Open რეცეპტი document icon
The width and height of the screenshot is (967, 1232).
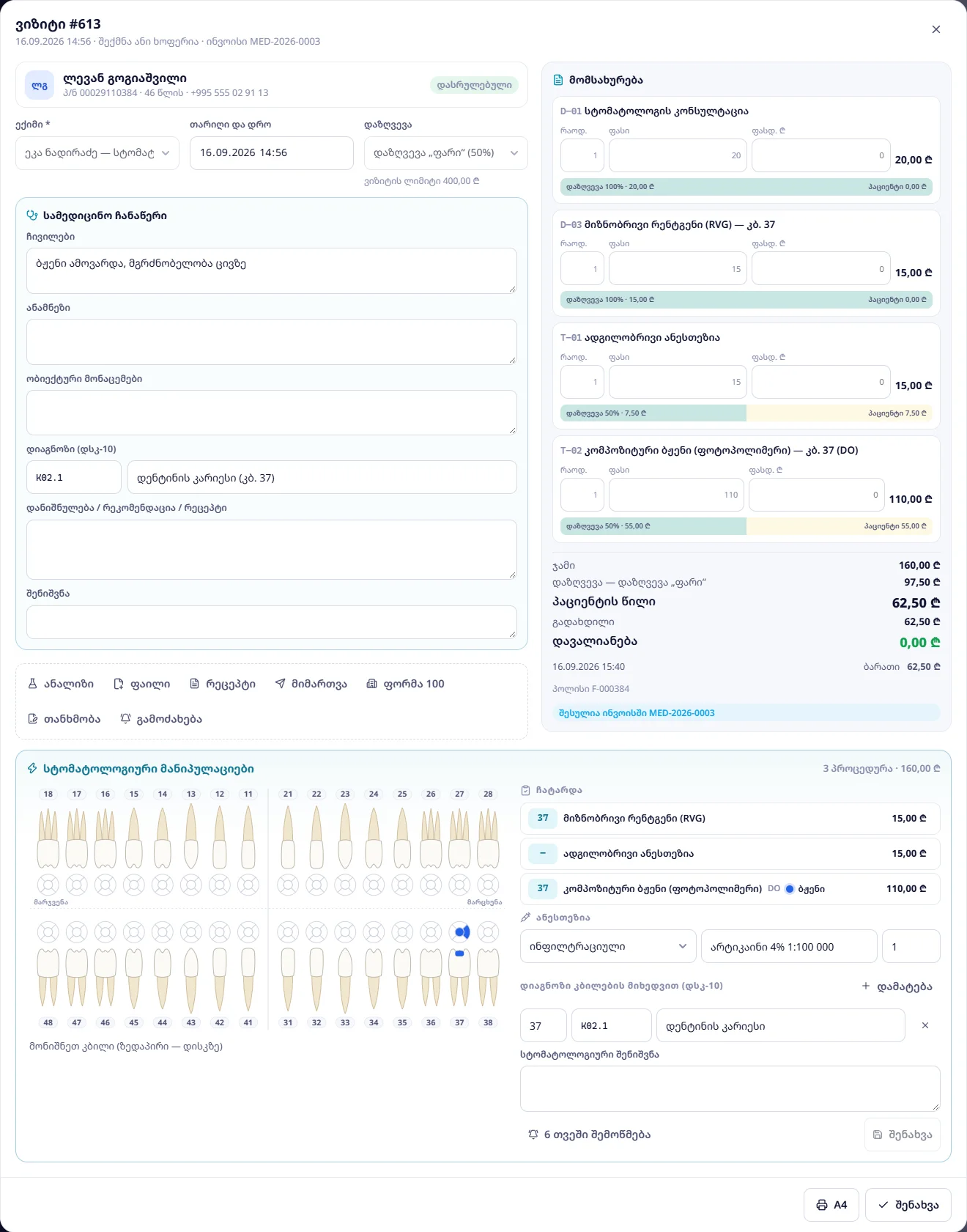(x=194, y=684)
